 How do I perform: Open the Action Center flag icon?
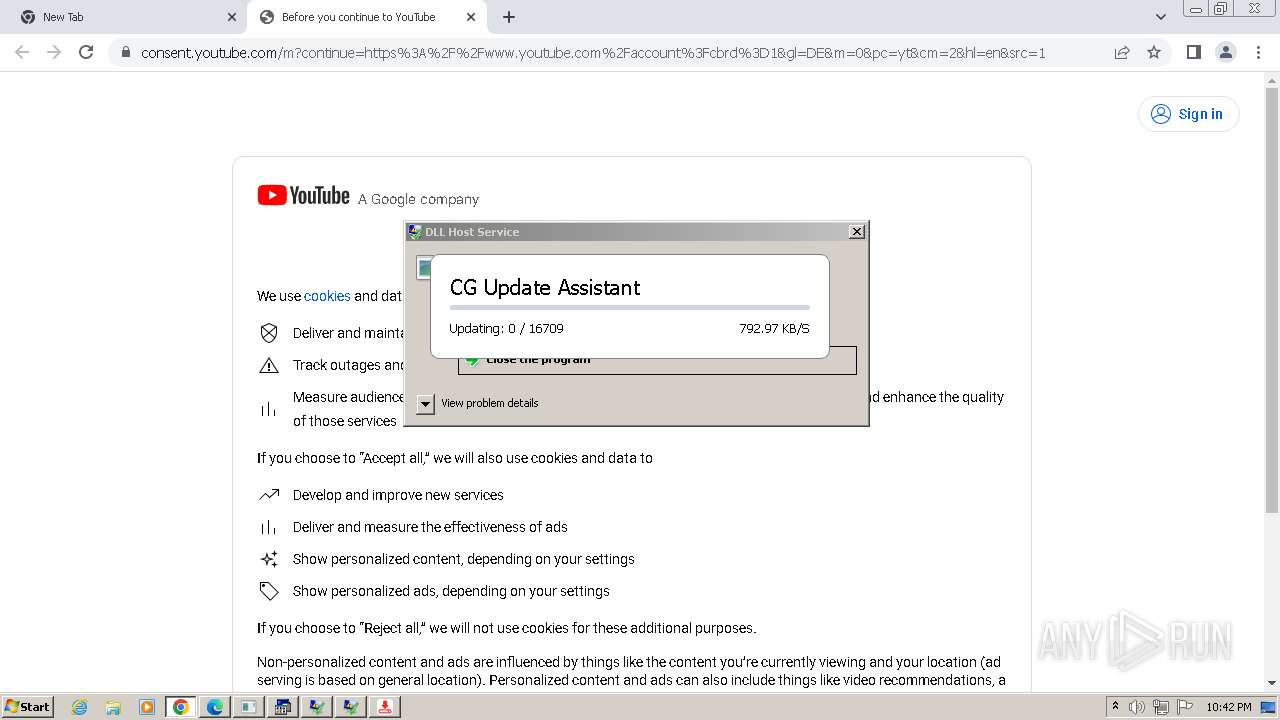click(1185, 707)
